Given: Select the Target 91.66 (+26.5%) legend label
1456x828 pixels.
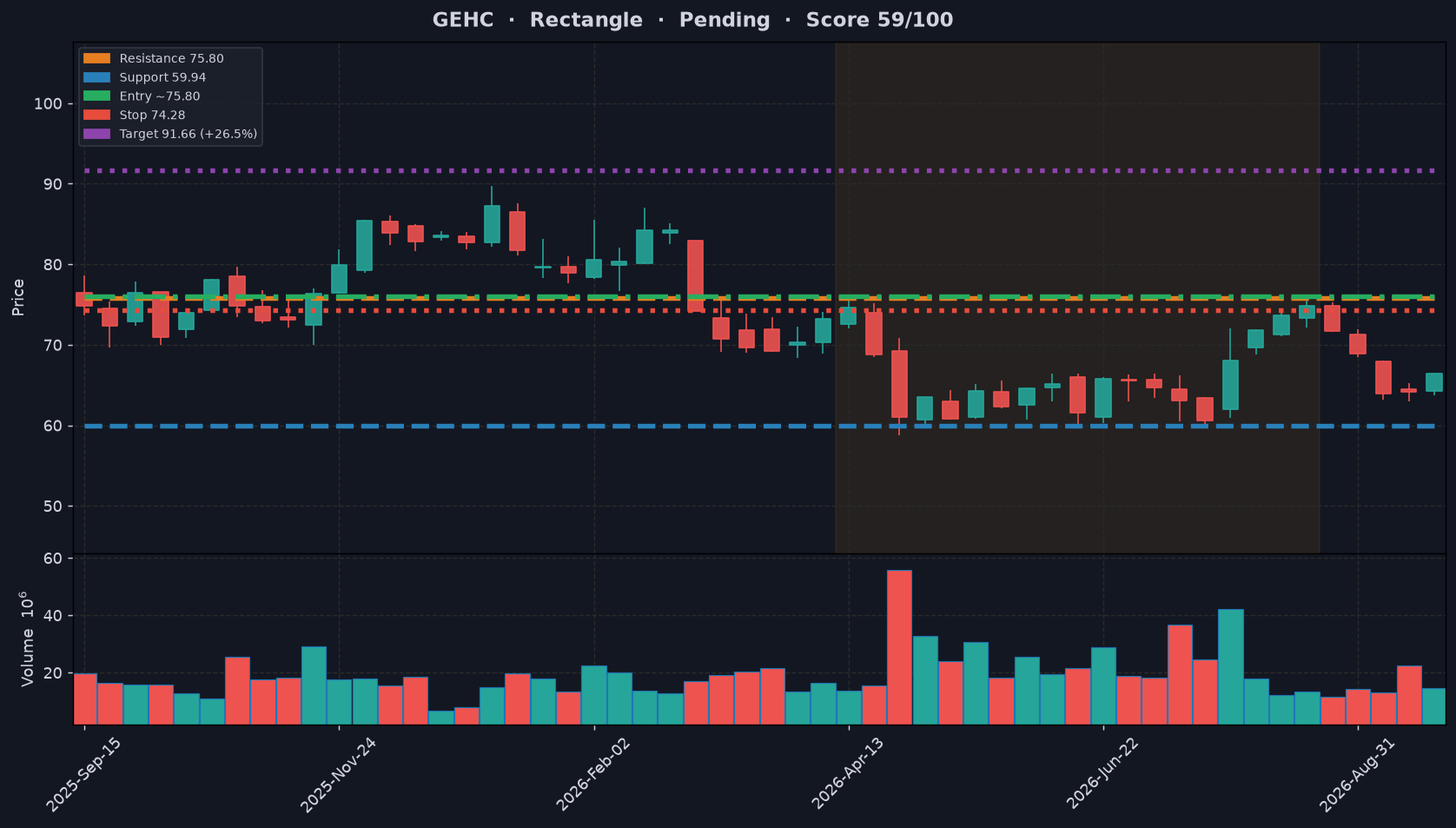Looking at the screenshot, I should point(189,134).
